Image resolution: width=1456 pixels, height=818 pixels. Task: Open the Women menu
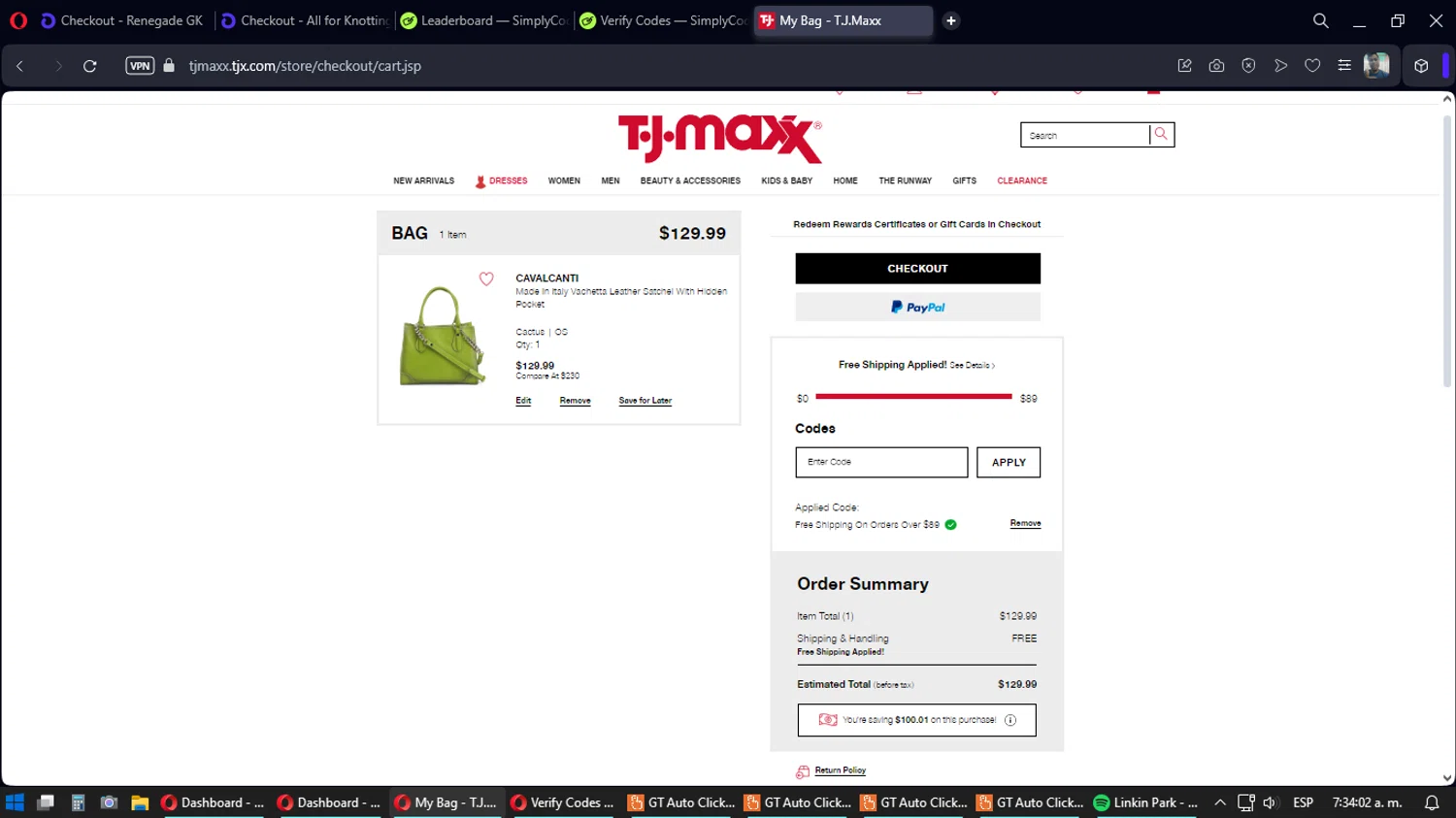coord(564,180)
